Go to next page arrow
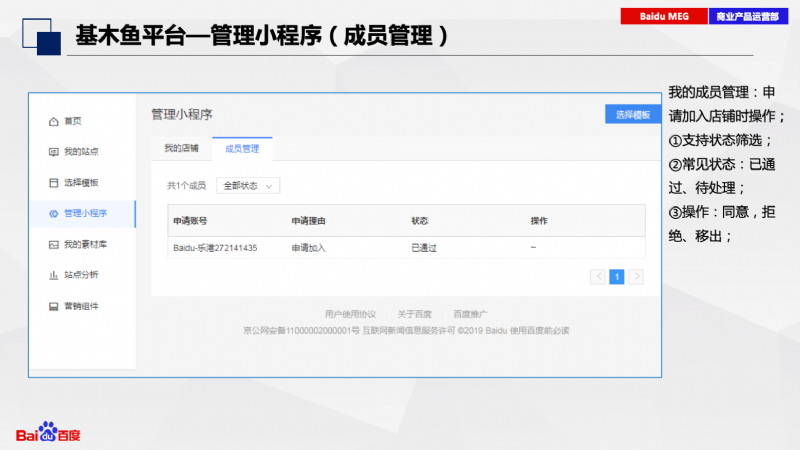The image size is (800, 450). click(x=636, y=277)
